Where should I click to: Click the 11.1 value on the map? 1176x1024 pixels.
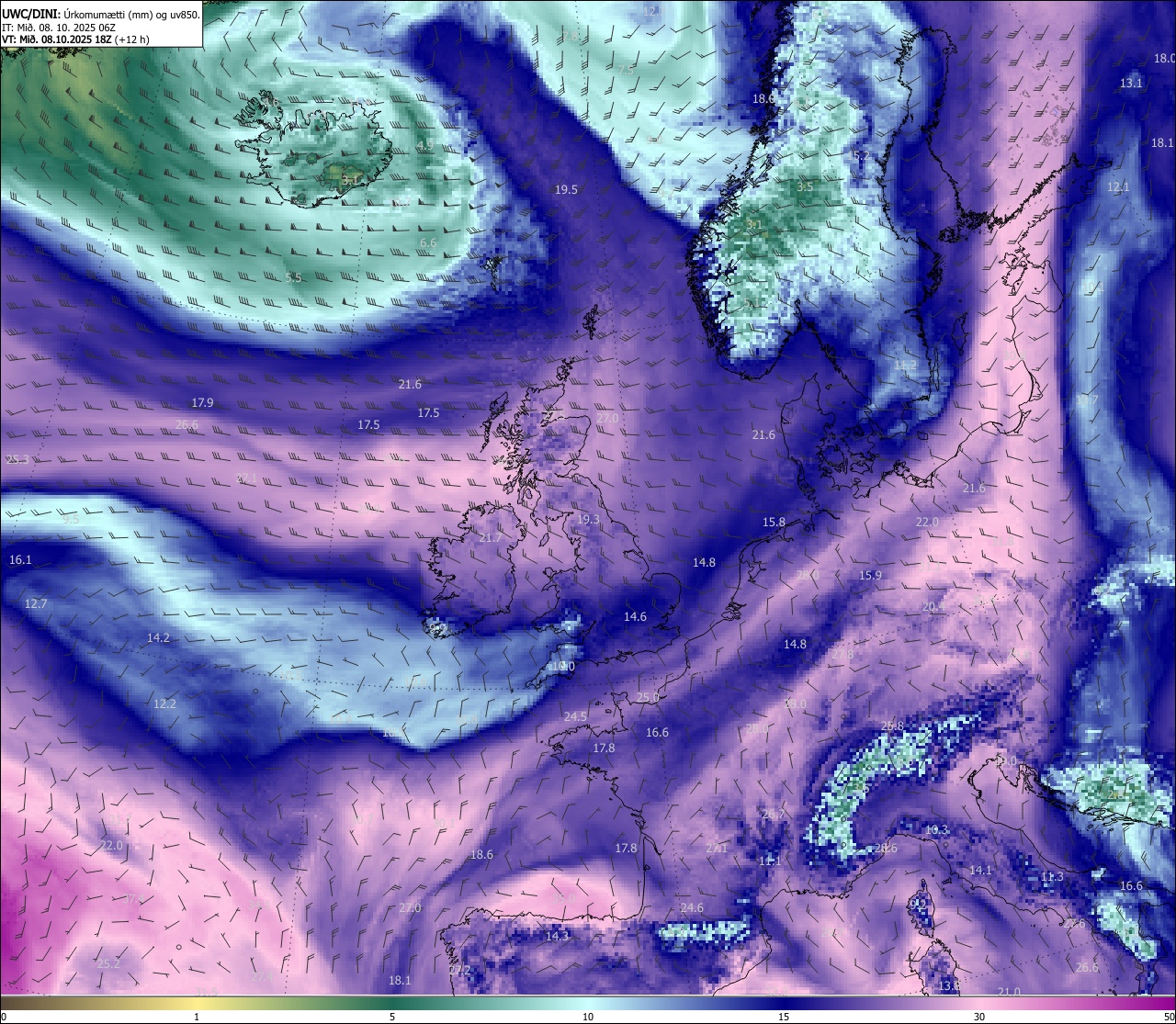point(770,861)
